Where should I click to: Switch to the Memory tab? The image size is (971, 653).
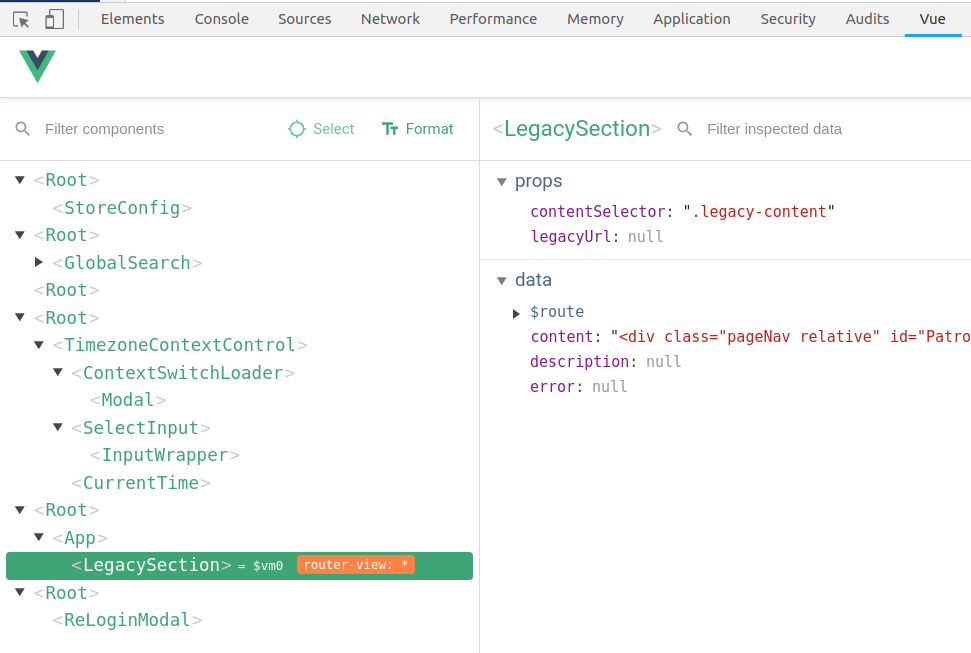pos(595,19)
